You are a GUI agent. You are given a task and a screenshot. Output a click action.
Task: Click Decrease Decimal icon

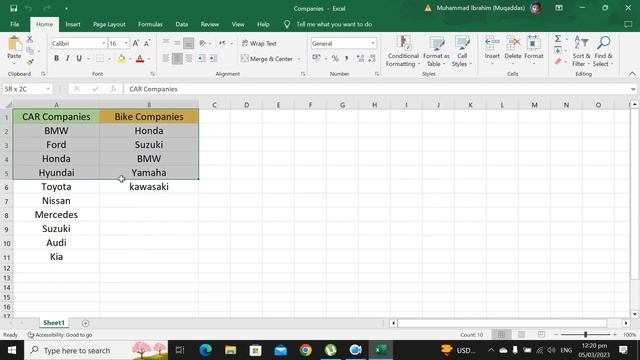[x=372, y=58]
